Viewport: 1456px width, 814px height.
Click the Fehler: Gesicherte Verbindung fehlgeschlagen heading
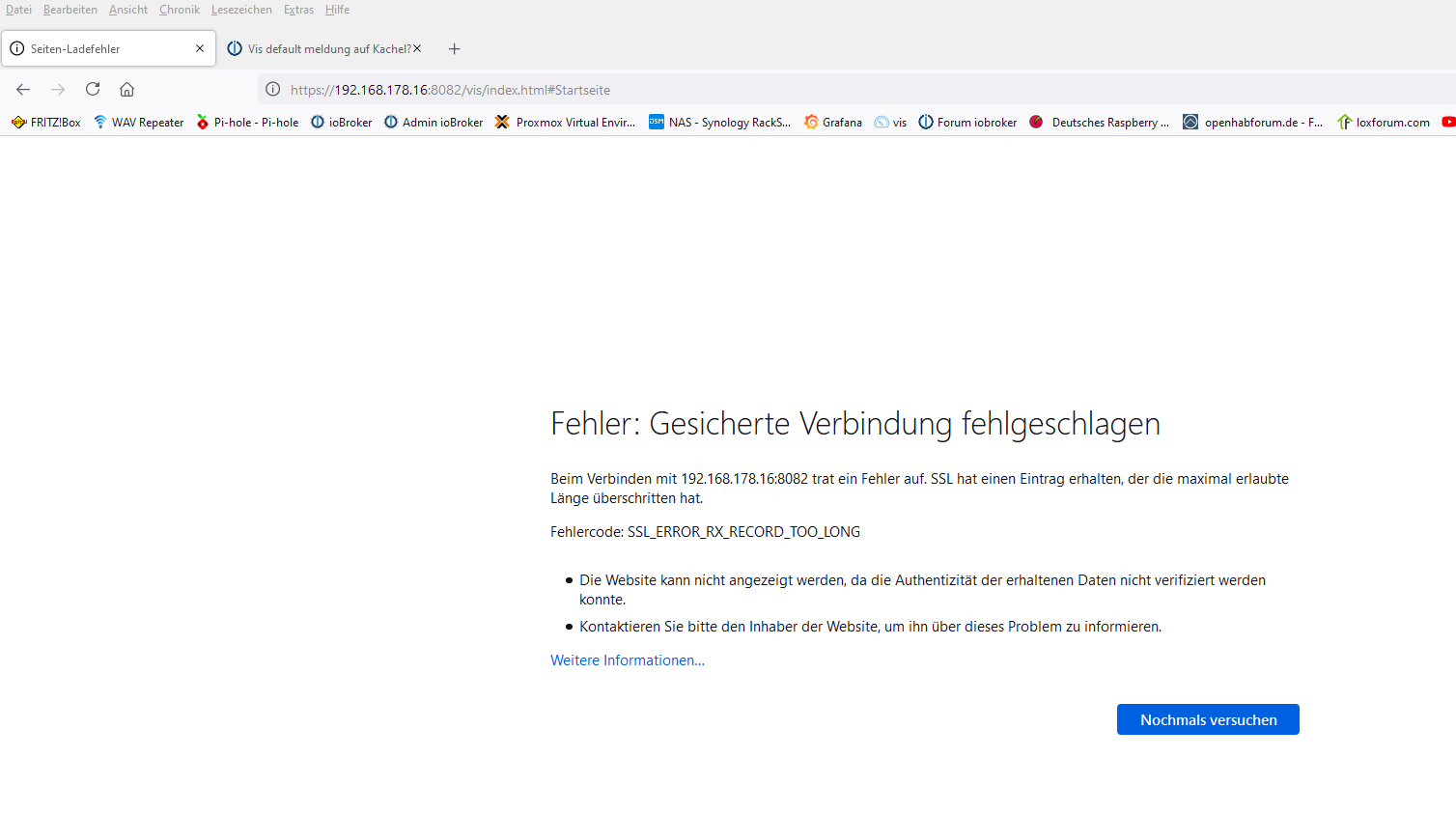click(x=855, y=424)
